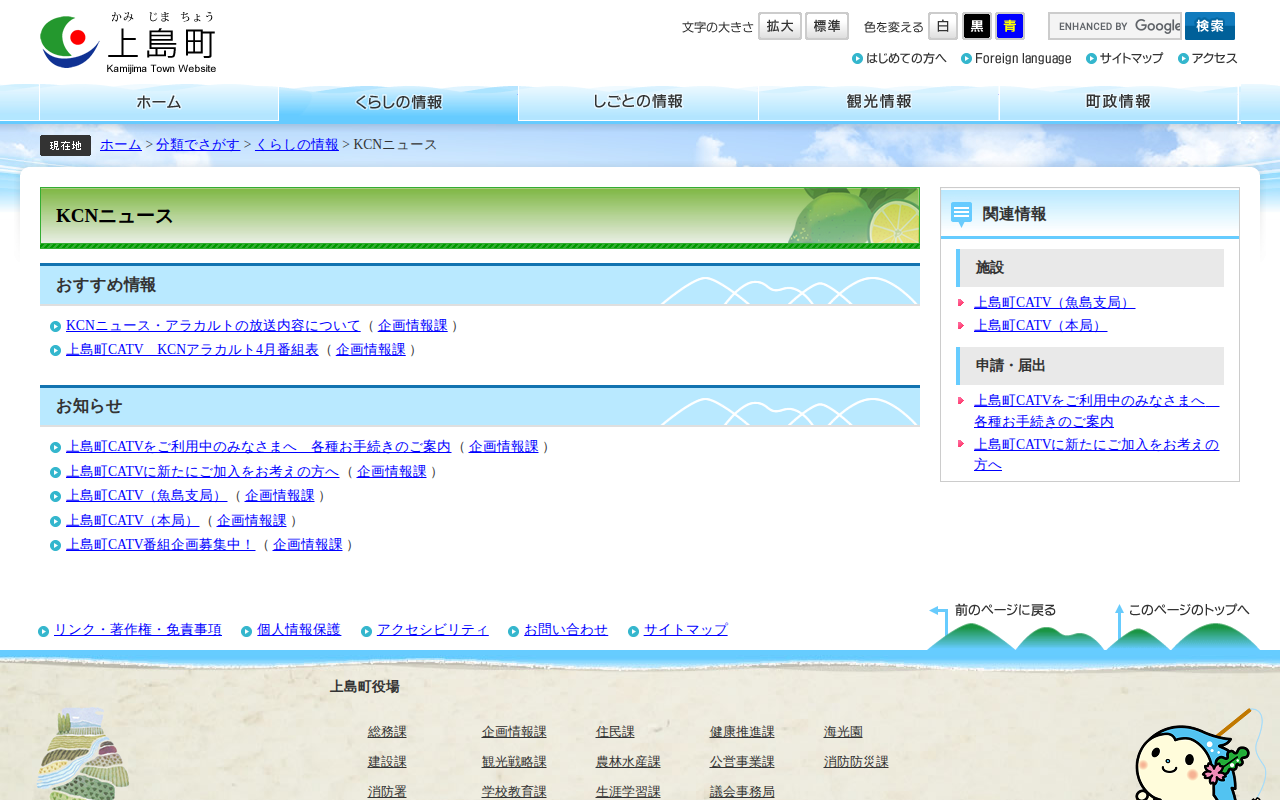1280x800 pixels.
Task: Open 新たにご加入をお考えの方へ in お知らせ list
Action: (x=202, y=472)
